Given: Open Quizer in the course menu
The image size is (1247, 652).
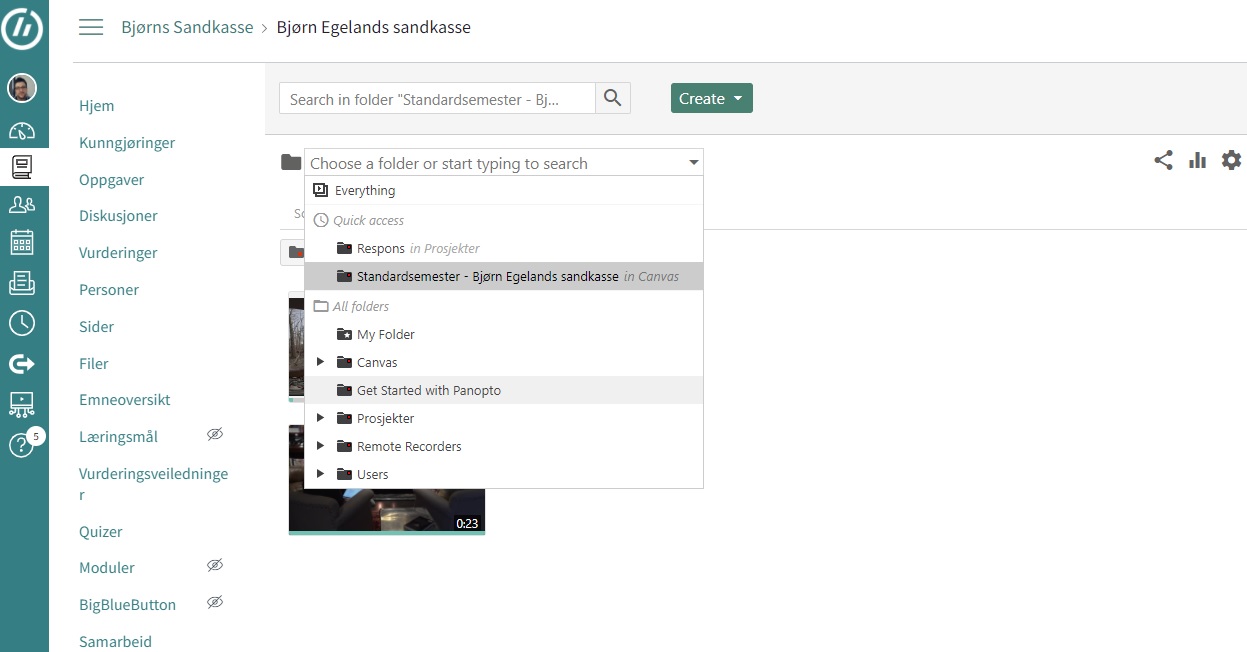Looking at the screenshot, I should tap(101, 532).
